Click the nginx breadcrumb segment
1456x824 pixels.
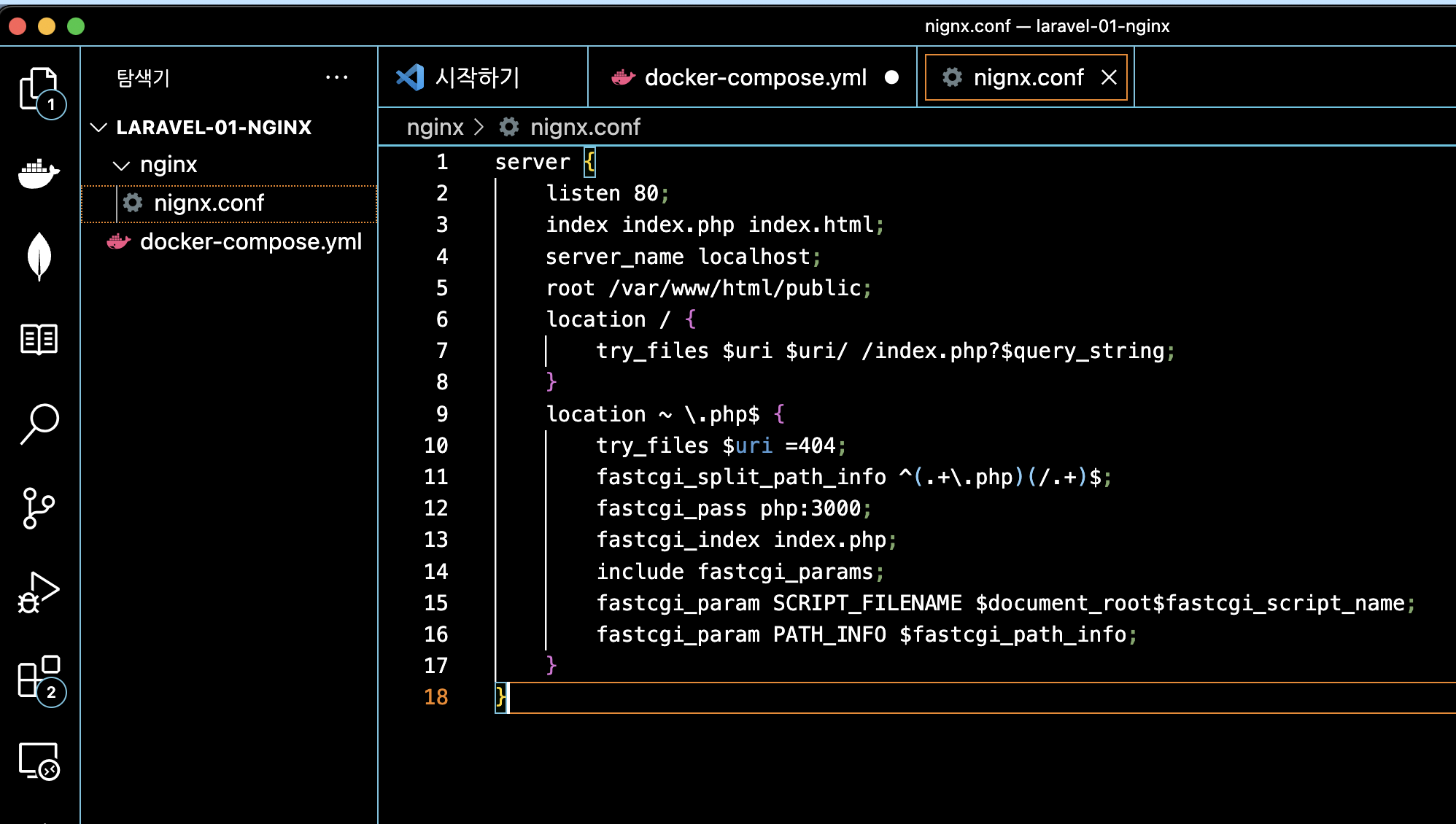coord(435,127)
